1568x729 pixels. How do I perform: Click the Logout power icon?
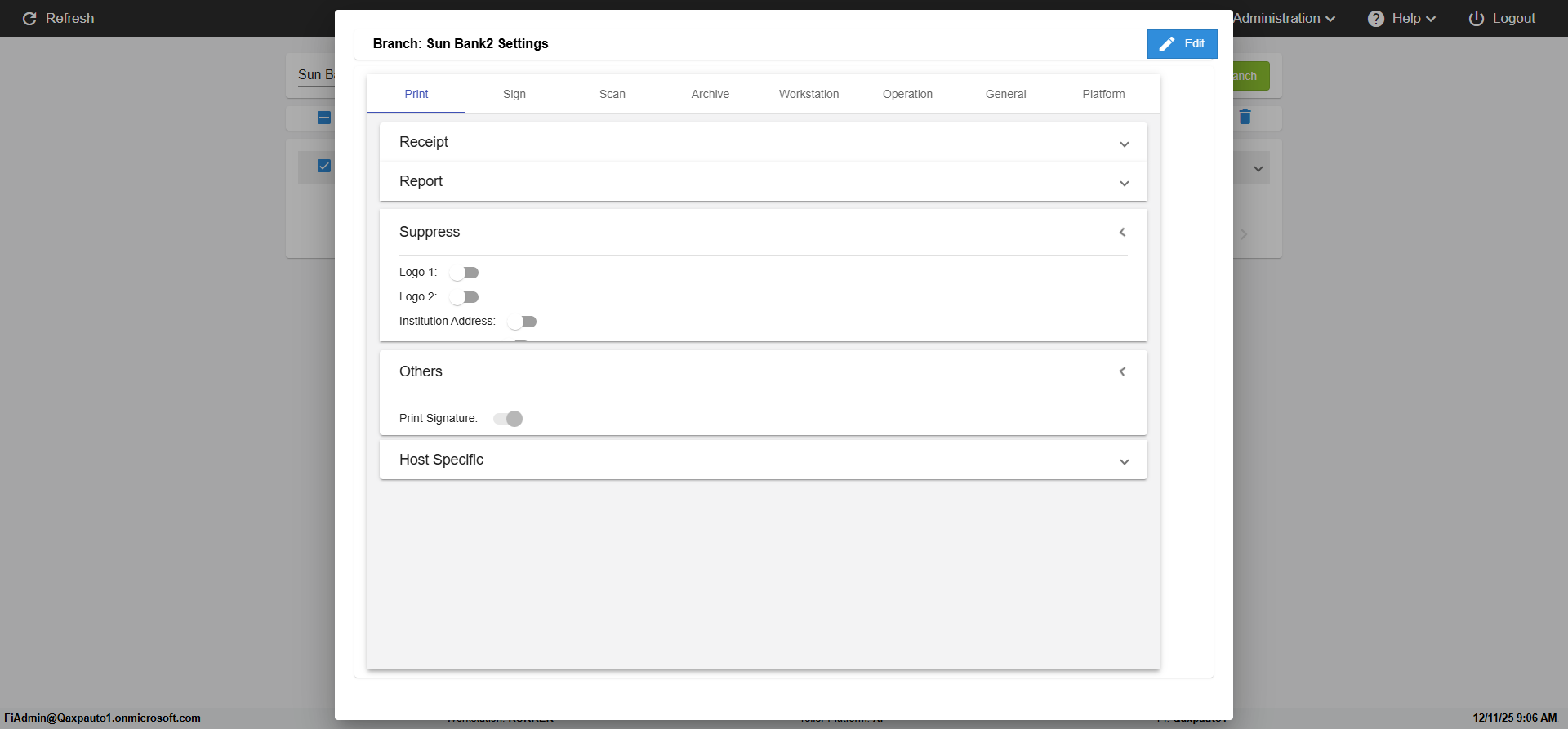(1477, 19)
